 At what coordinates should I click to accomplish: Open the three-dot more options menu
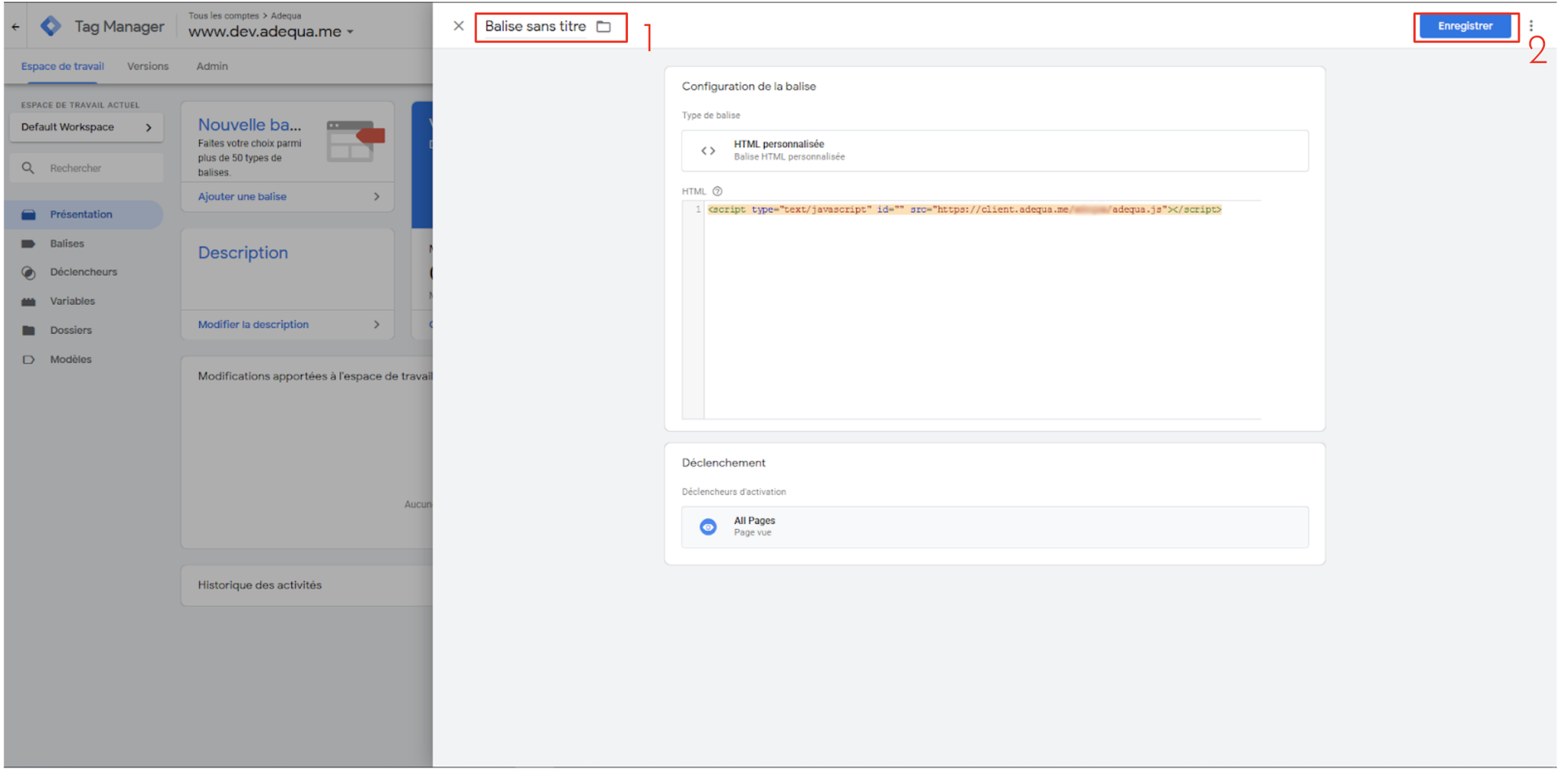point(1531,26)
